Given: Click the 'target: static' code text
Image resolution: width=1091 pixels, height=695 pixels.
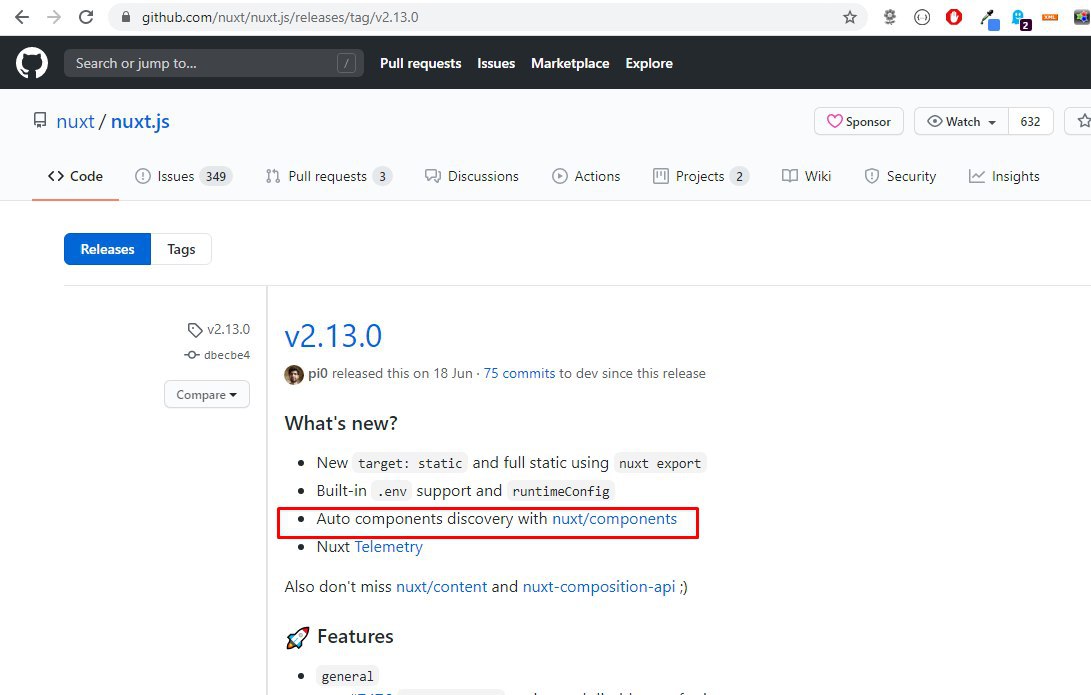Looking at the screenshot, I should (x=410, y=463).
